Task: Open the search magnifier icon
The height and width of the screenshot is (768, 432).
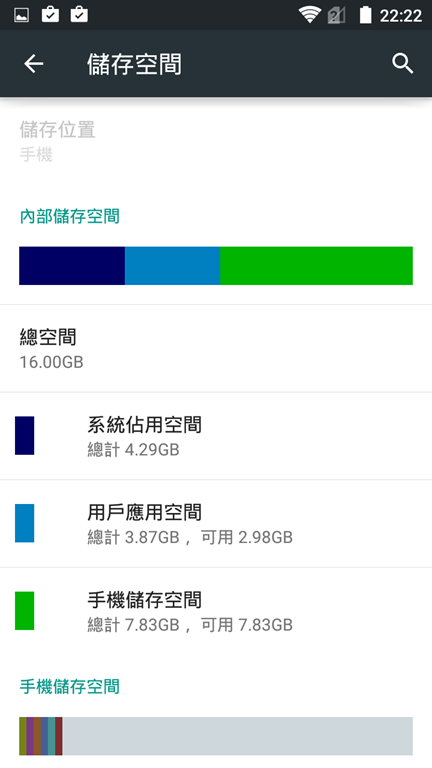Action: 403,64
